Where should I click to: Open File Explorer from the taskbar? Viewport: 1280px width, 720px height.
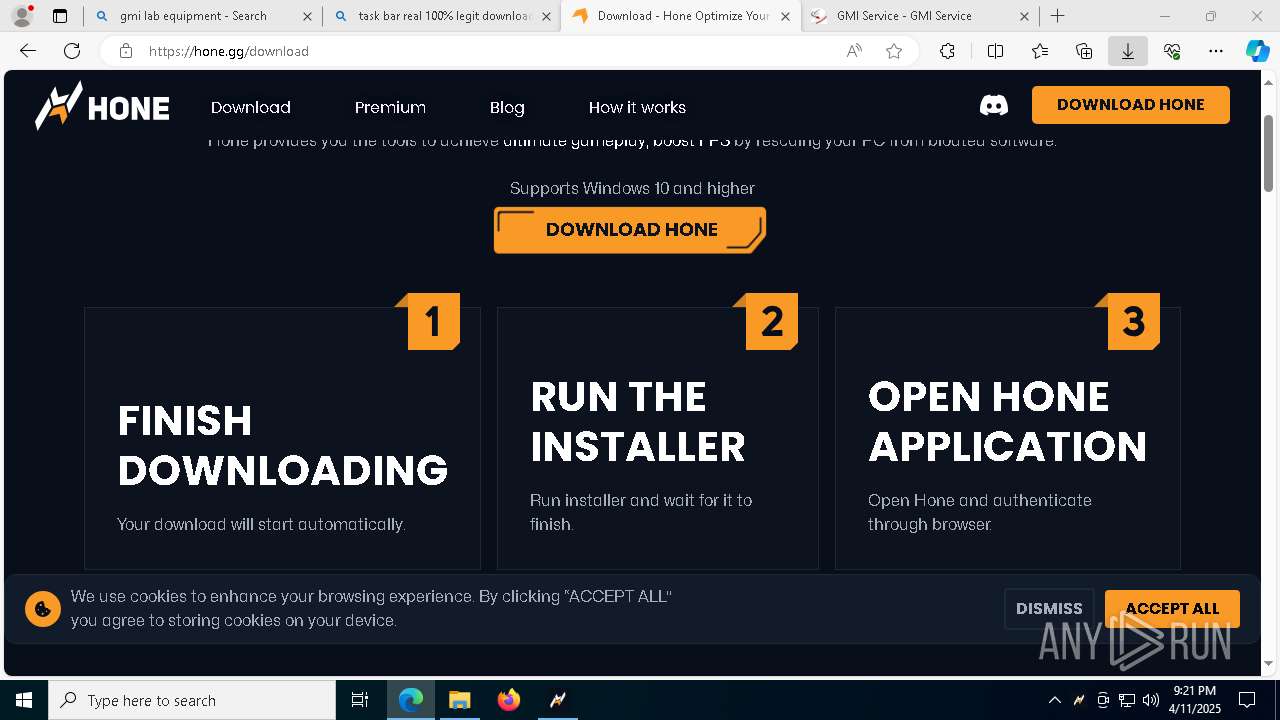click(459, 700)
